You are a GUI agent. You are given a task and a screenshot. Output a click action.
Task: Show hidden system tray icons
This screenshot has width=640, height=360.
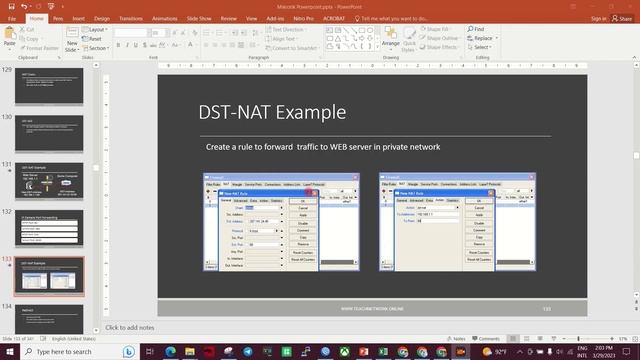pos(520,351)
